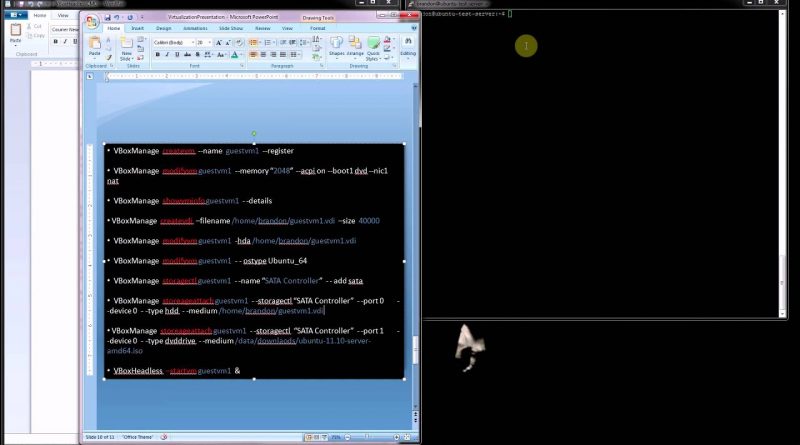Increase font size with Grow Font

pyautogui.click(x=218, y=42)
